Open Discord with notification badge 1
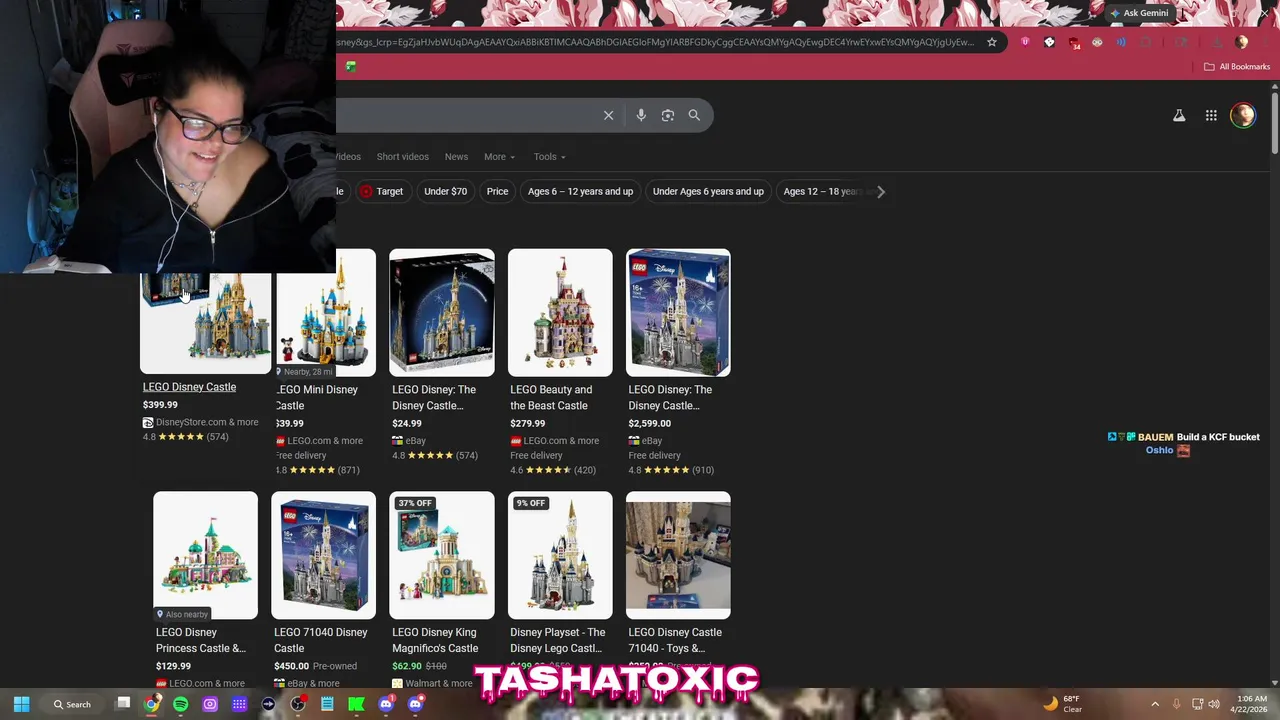This screenshot has width=1280, height=720. tap(386, 704)
